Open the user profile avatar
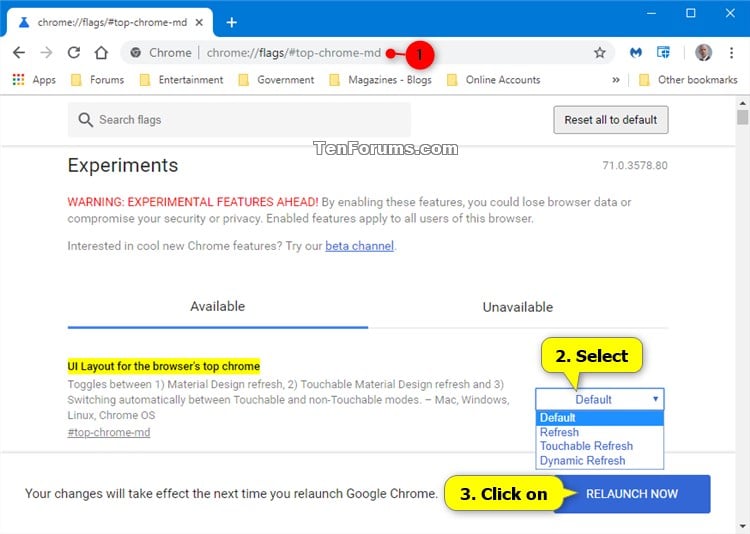 704,52
